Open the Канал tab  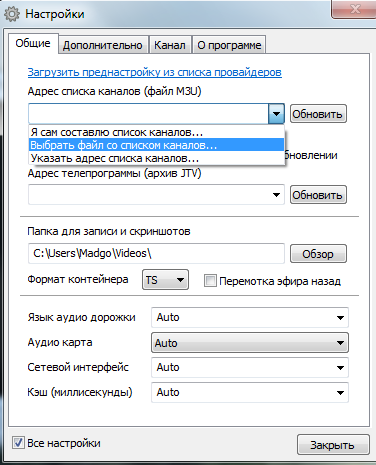coord(170,45)
